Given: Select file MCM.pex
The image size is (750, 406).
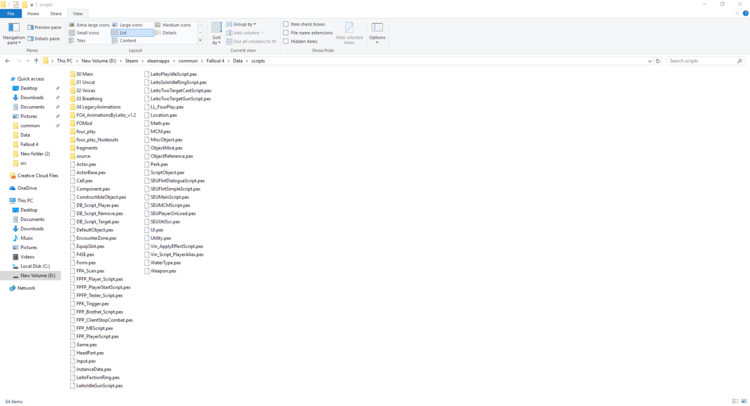Looking at the screenshot, I should [157, 132].
